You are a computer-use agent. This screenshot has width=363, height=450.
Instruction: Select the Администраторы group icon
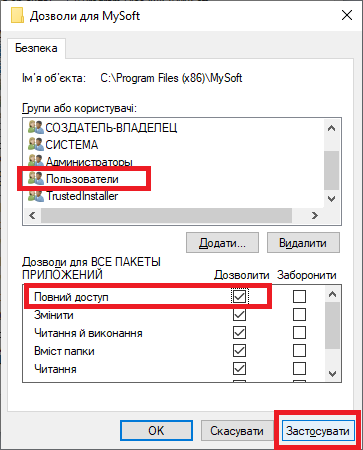(36, 160)
